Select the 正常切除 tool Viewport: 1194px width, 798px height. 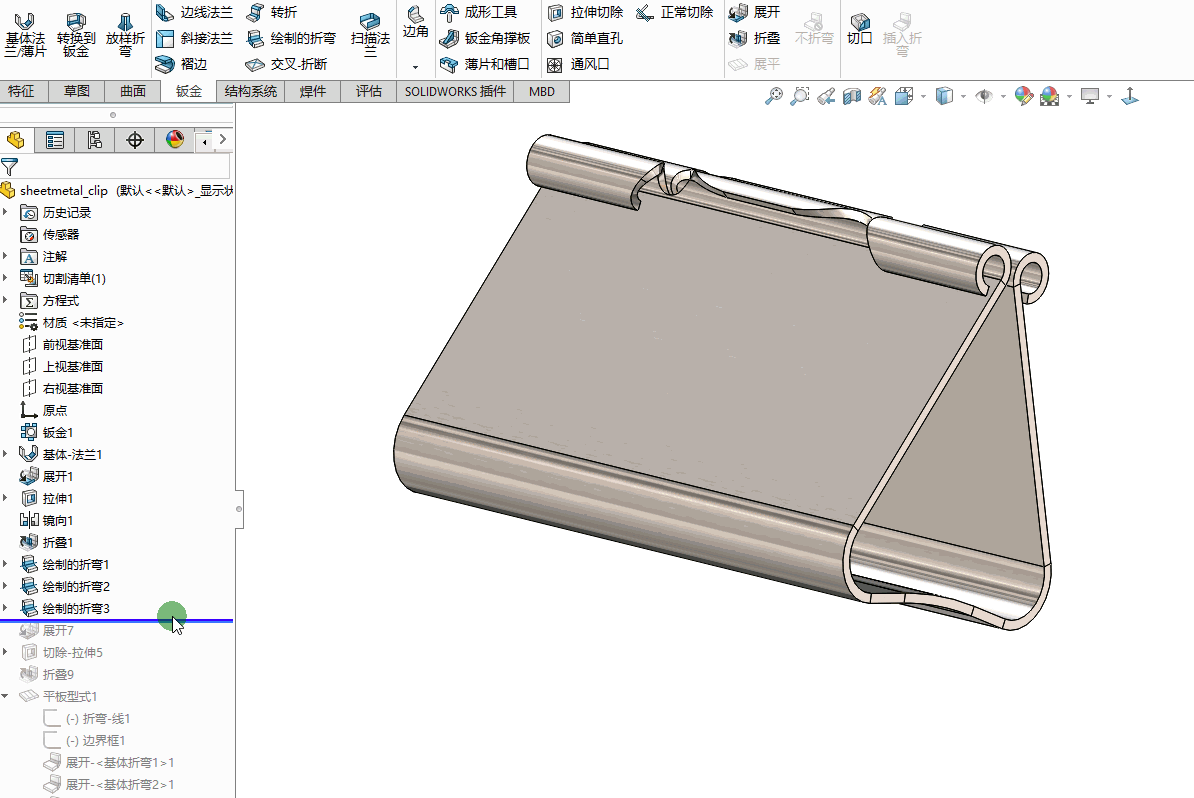click(675, 12)
